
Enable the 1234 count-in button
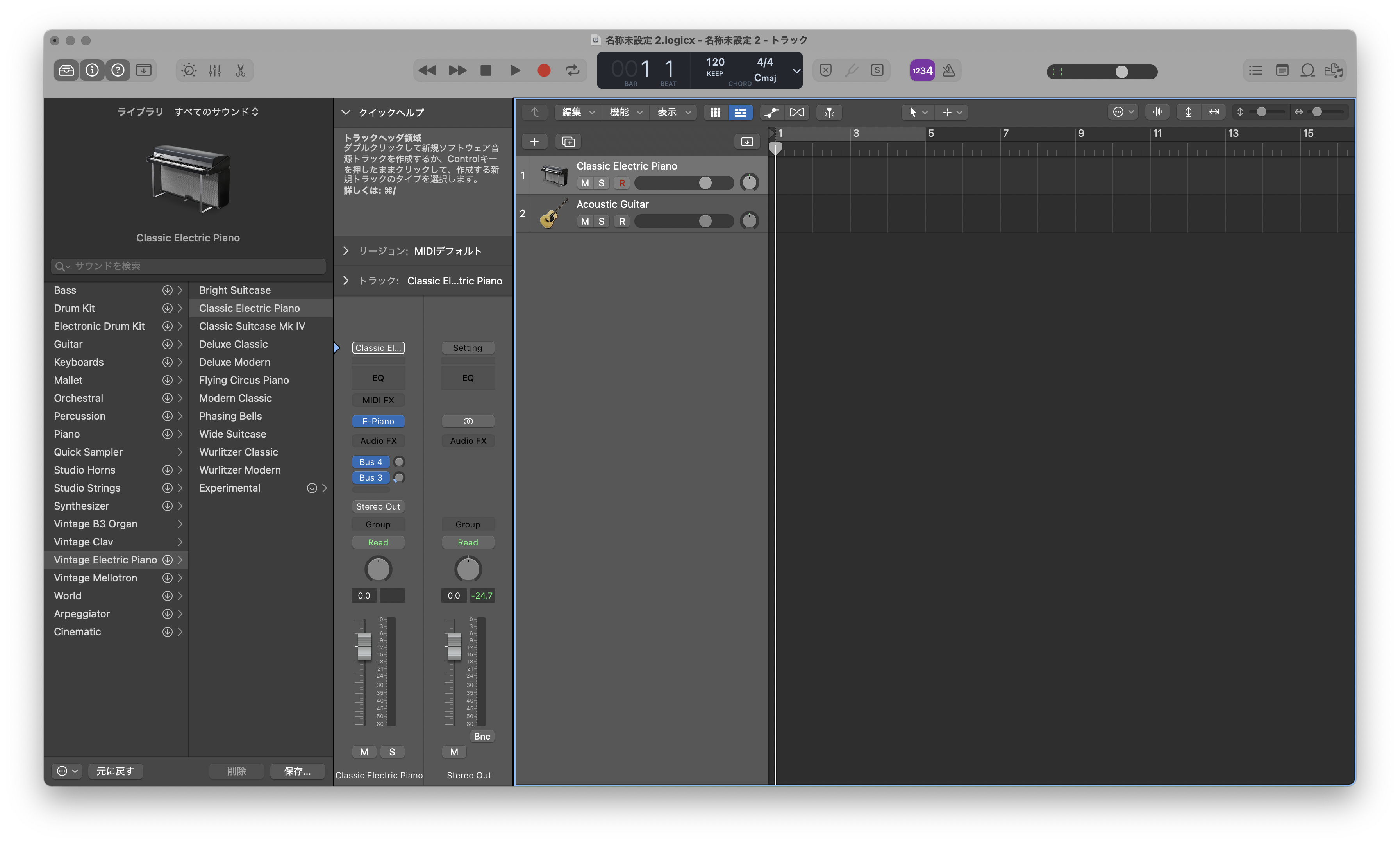[x=921, y=70]
